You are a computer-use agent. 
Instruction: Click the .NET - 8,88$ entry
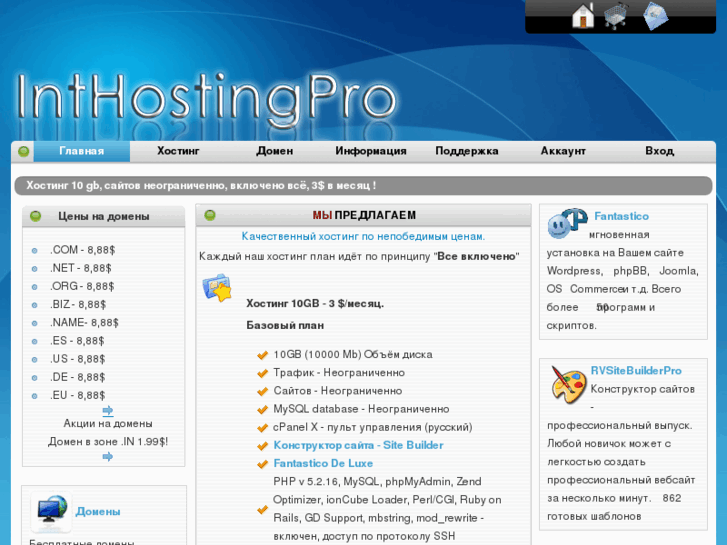(81, 268)
